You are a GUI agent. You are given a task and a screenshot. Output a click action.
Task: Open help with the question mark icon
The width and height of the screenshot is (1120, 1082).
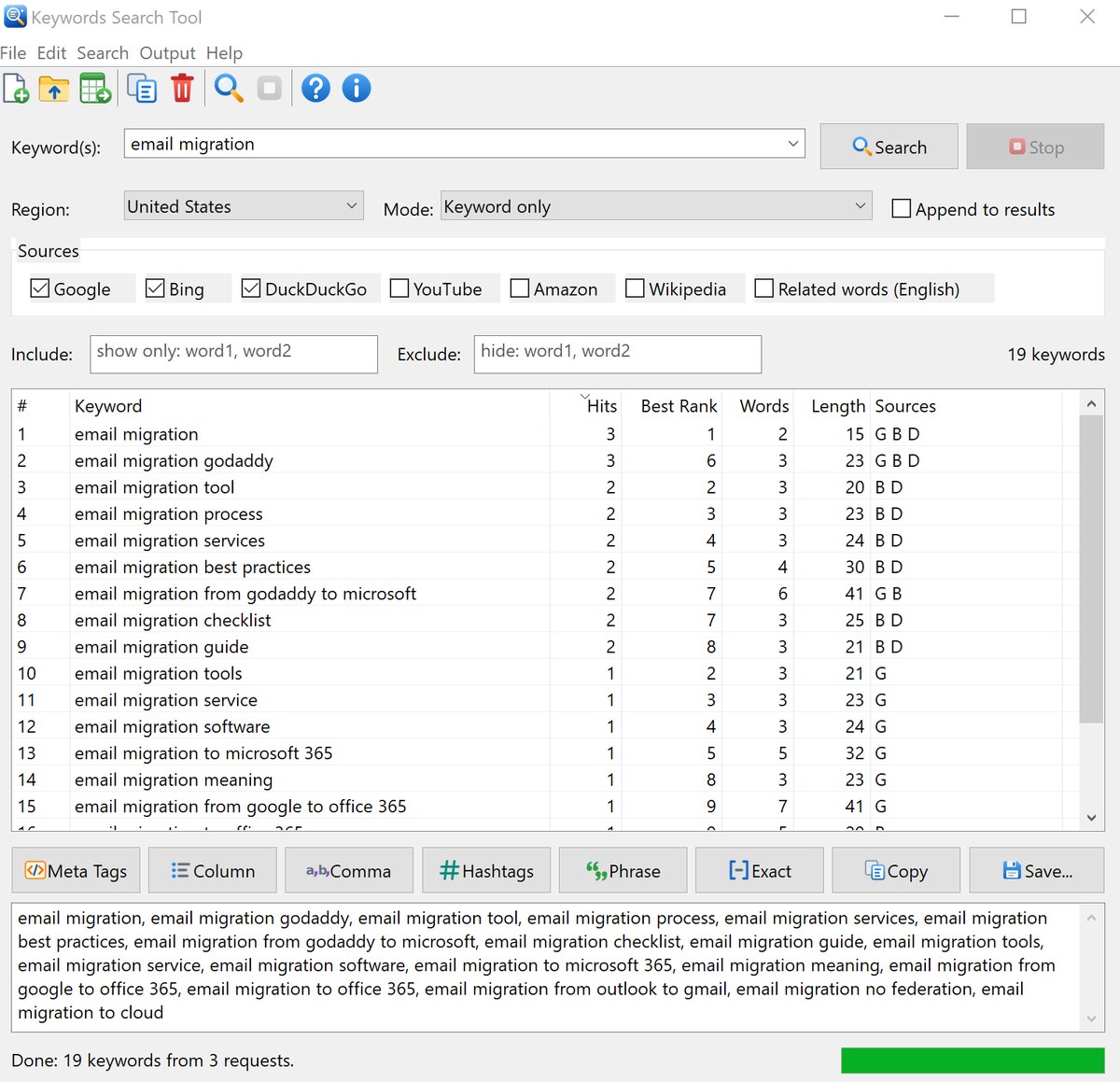[315, 89]
